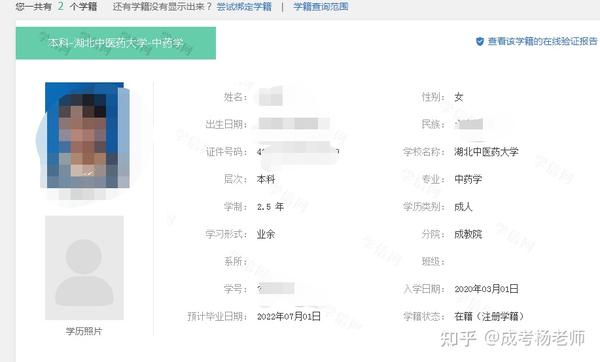Image resolution: width=600 pixels, height=362 pixels.
Task: Click the school name value 湖北中医药大学
Action: click(486, 152)
